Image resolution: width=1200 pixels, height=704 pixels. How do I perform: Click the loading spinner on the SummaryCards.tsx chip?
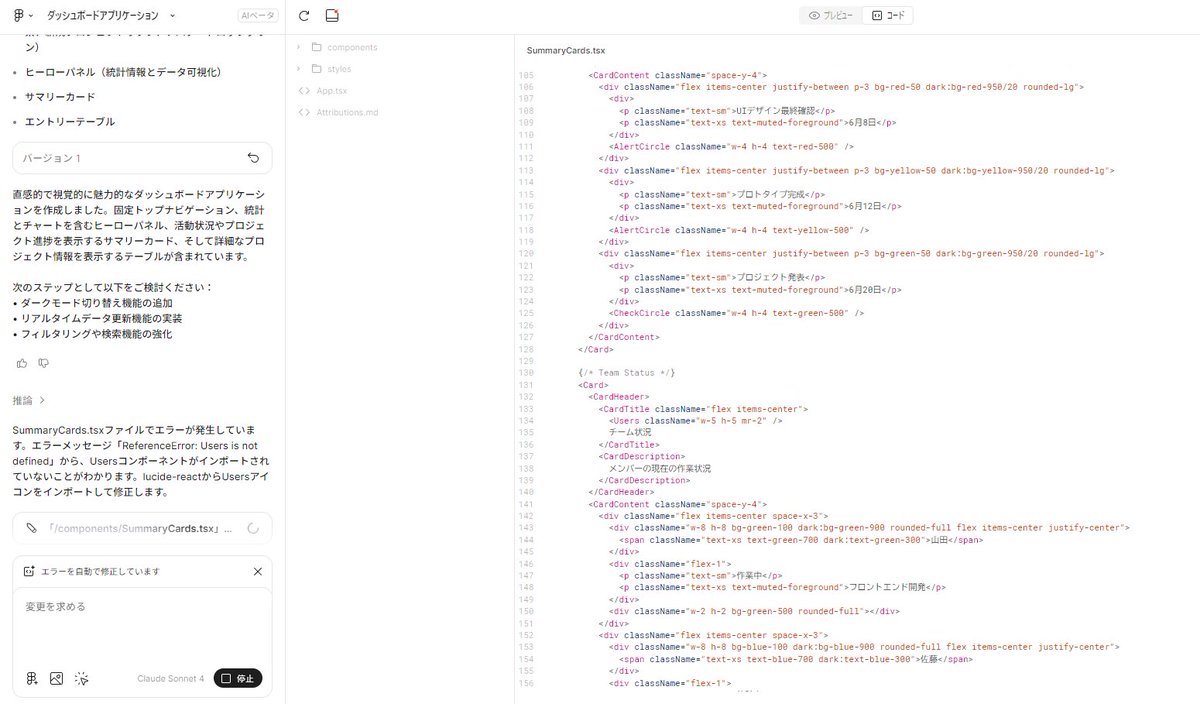(x=253, y=528)
